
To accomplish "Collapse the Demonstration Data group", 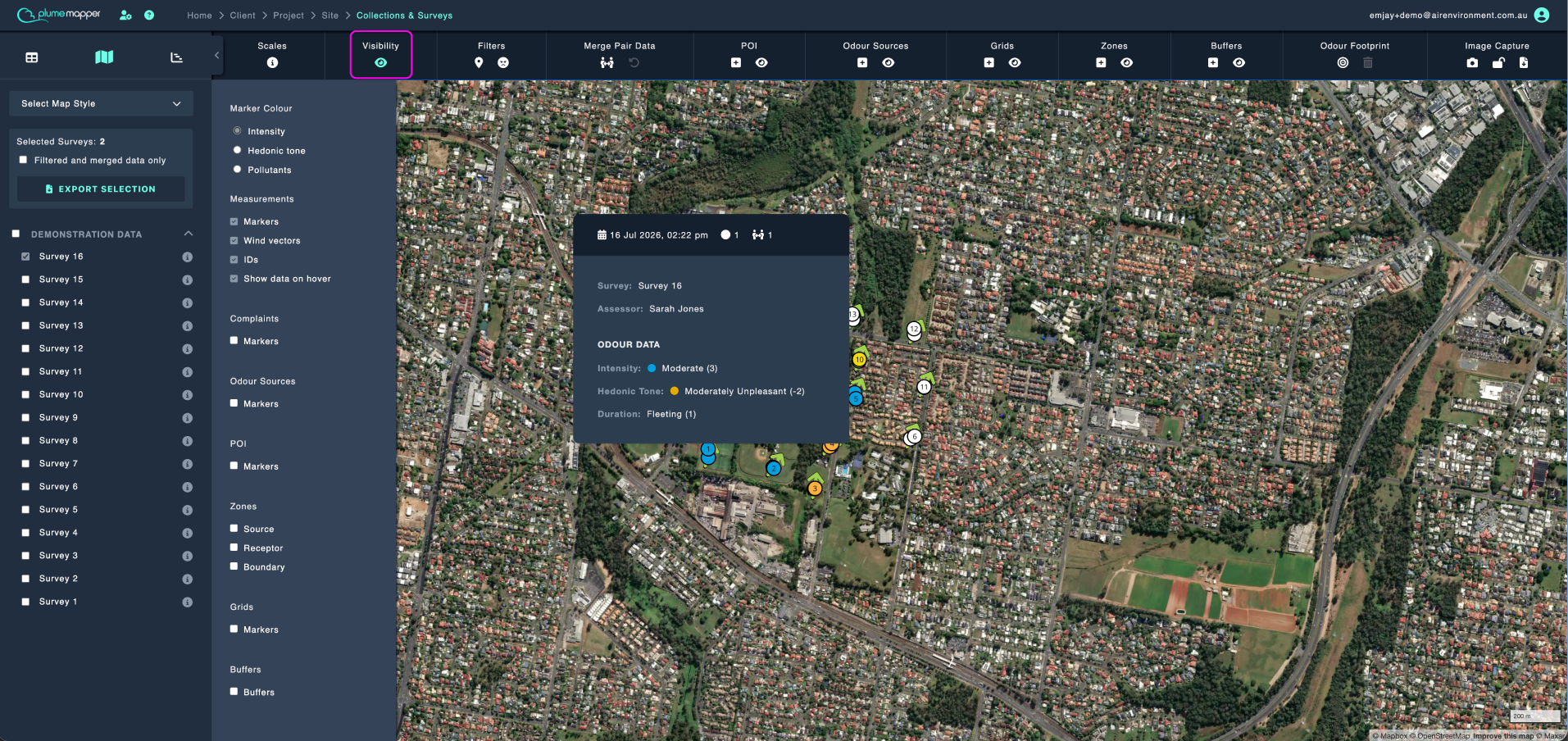I will pyautogui.click(x=189, y=234).
